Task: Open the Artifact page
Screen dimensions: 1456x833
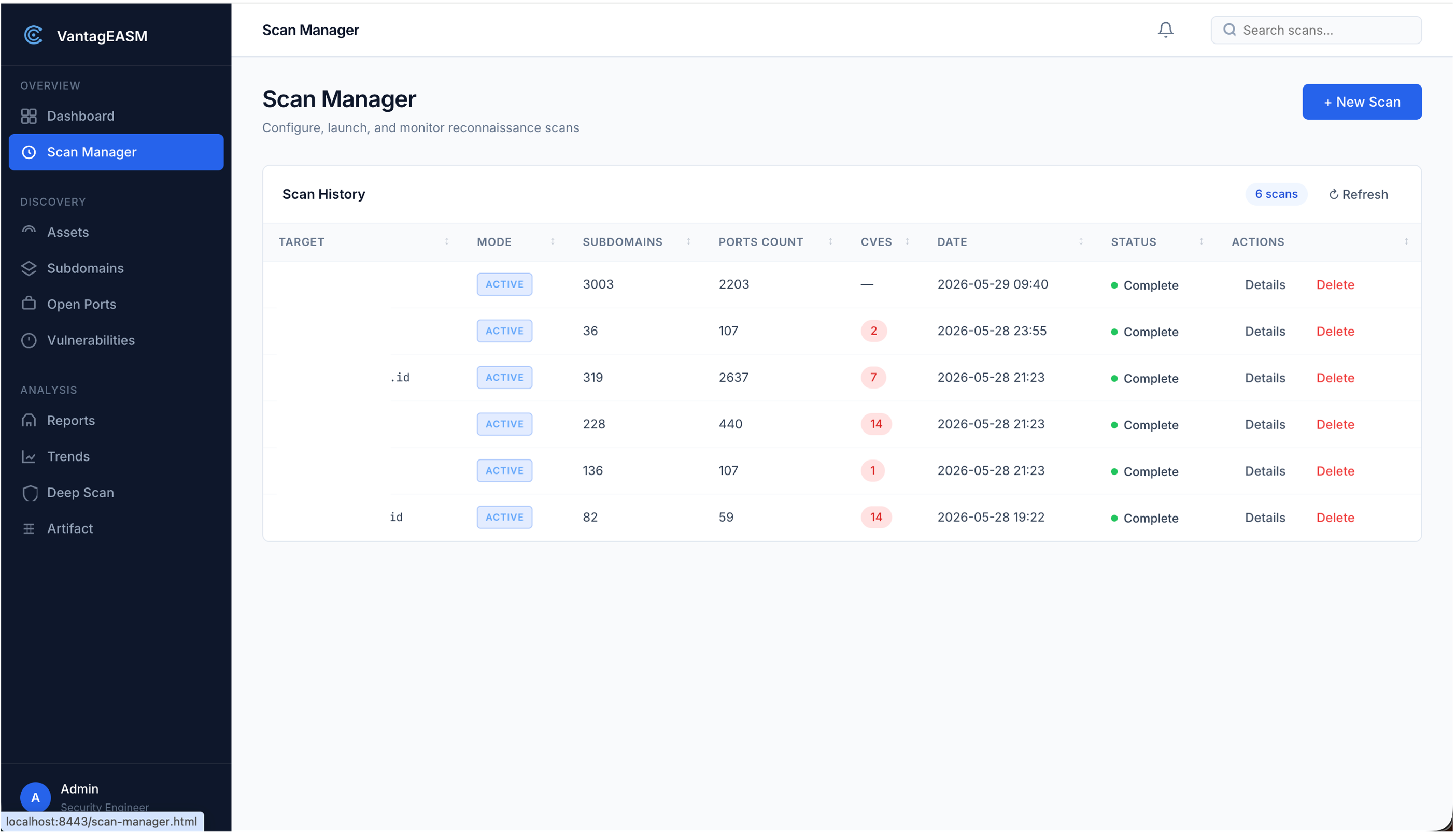Action: click(116, 528)
